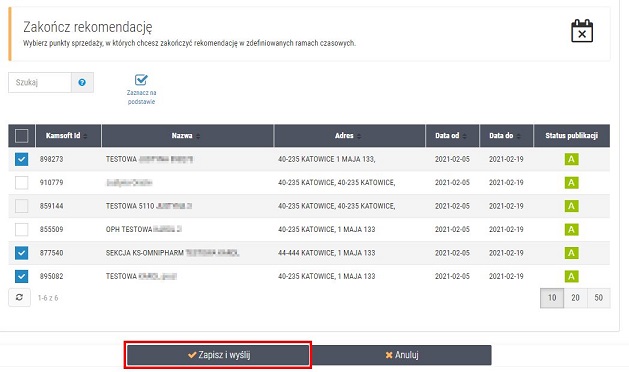
Task: Click status A icon for row 877540
Action: click(x=572, y=253)
